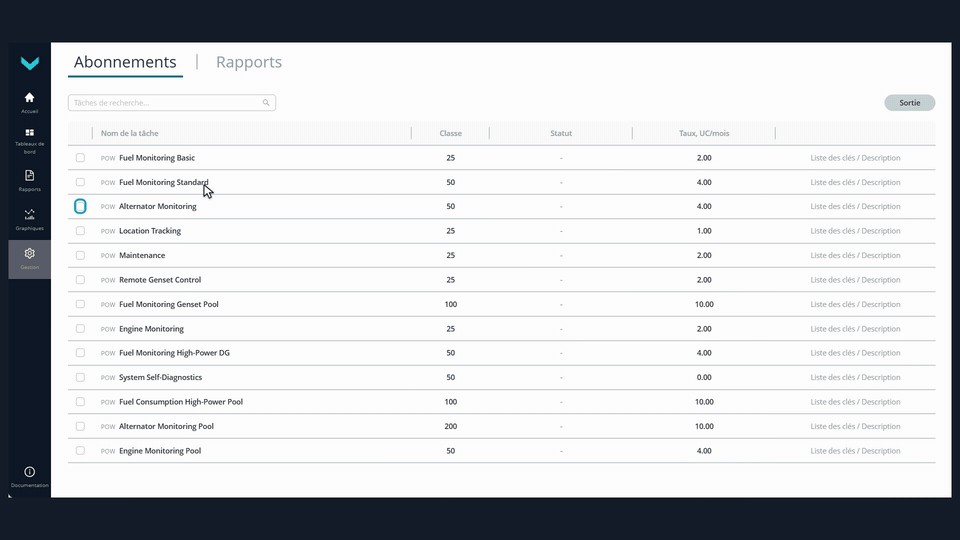The width and height of the screenshot is (960, 540).
Task: Check the Engine Monitoring checkbox
Action: [80, 329]
